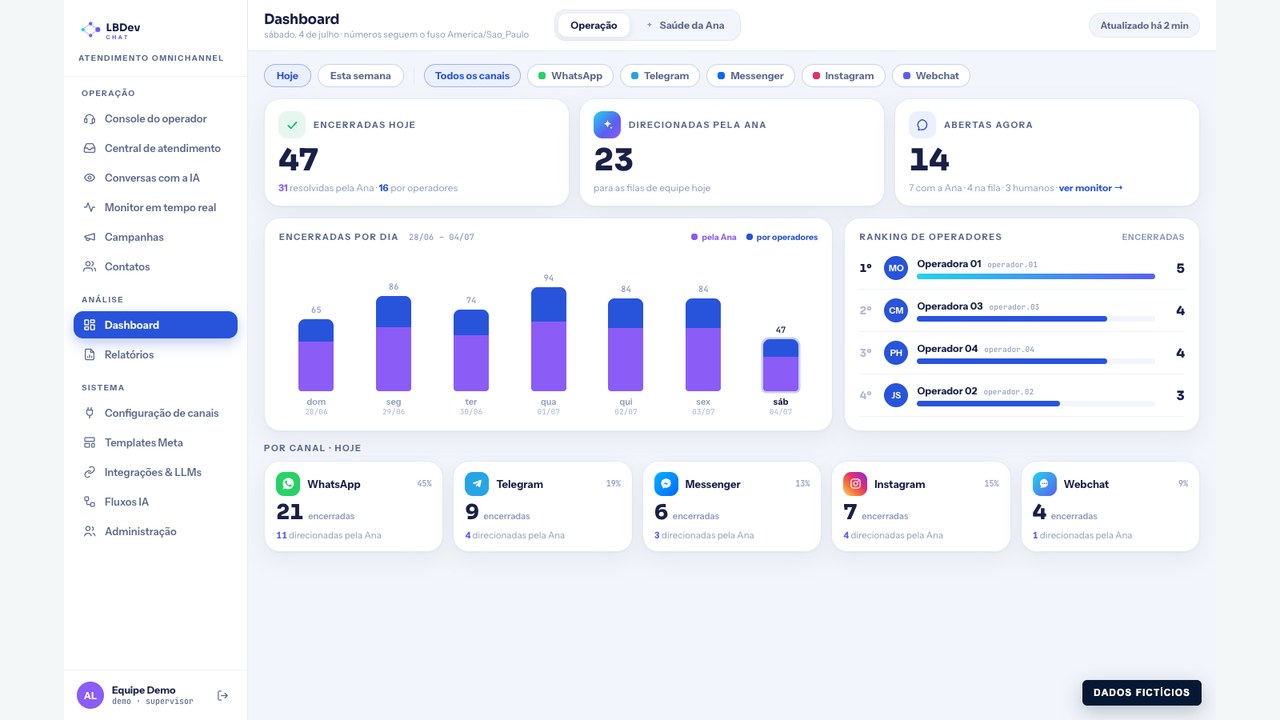Toggle the pela Ana chart legend
This screenshot has width=1280, height=720.
tap(713, 237)
